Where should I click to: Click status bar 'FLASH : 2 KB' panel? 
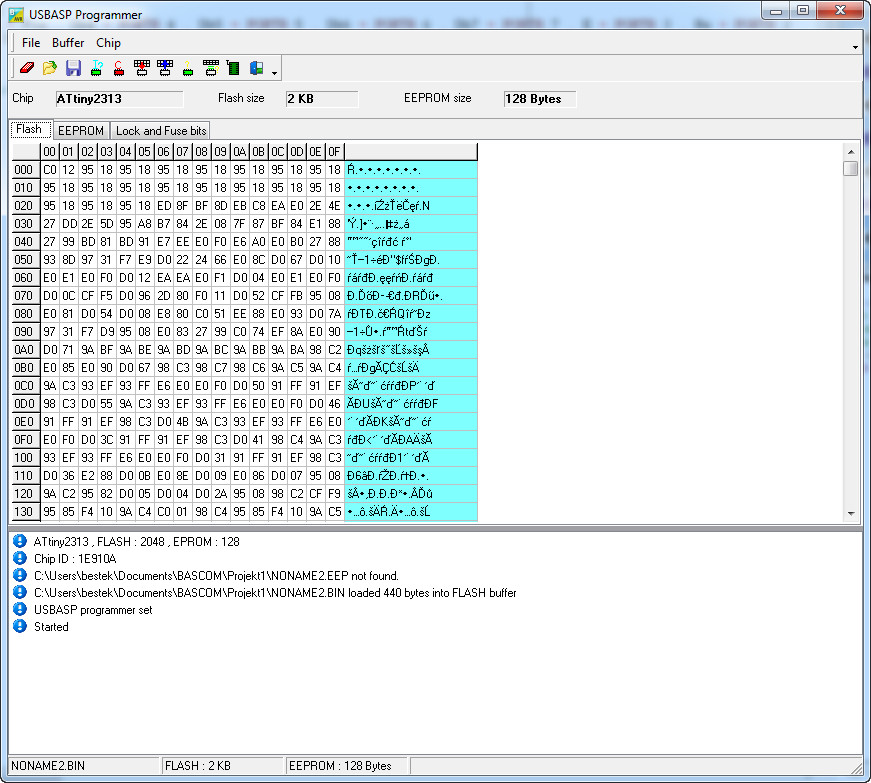[222, 766]
